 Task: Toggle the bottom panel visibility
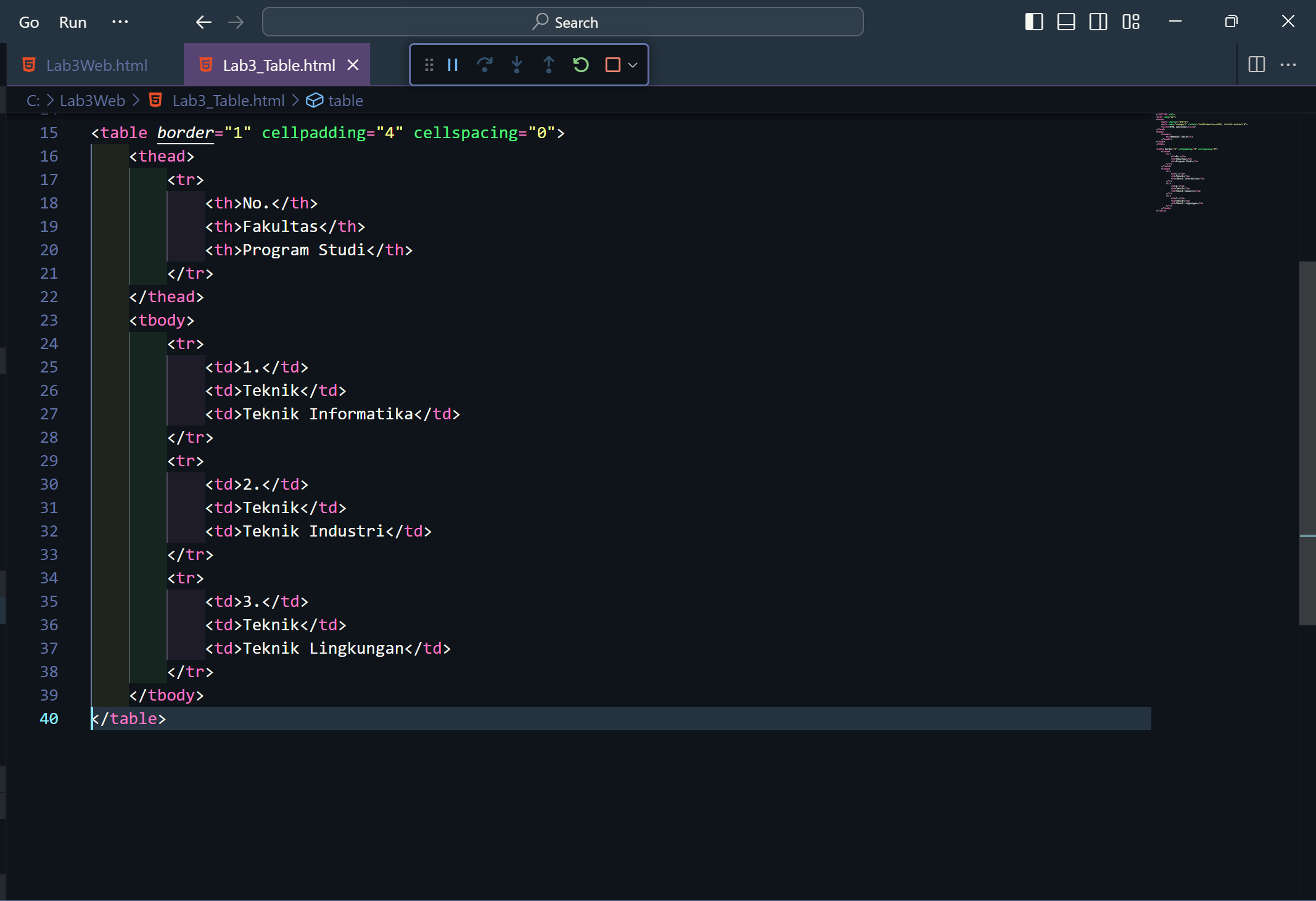(x=1066, y=22)
